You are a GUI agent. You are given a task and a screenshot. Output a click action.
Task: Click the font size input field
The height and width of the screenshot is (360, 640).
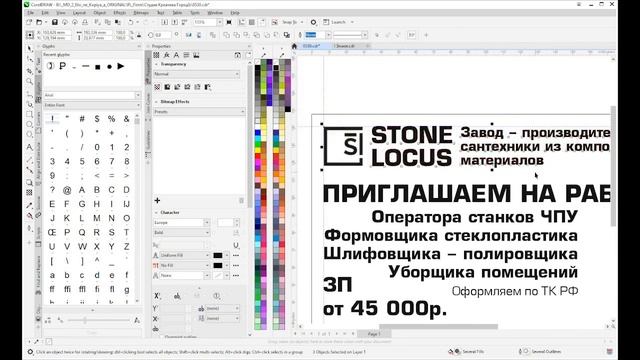(225, 222)
